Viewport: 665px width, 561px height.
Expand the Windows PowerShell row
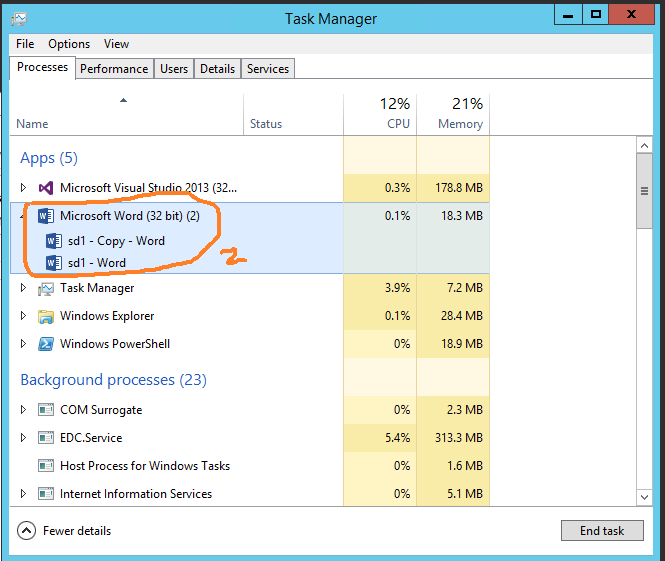click(23, 343)
